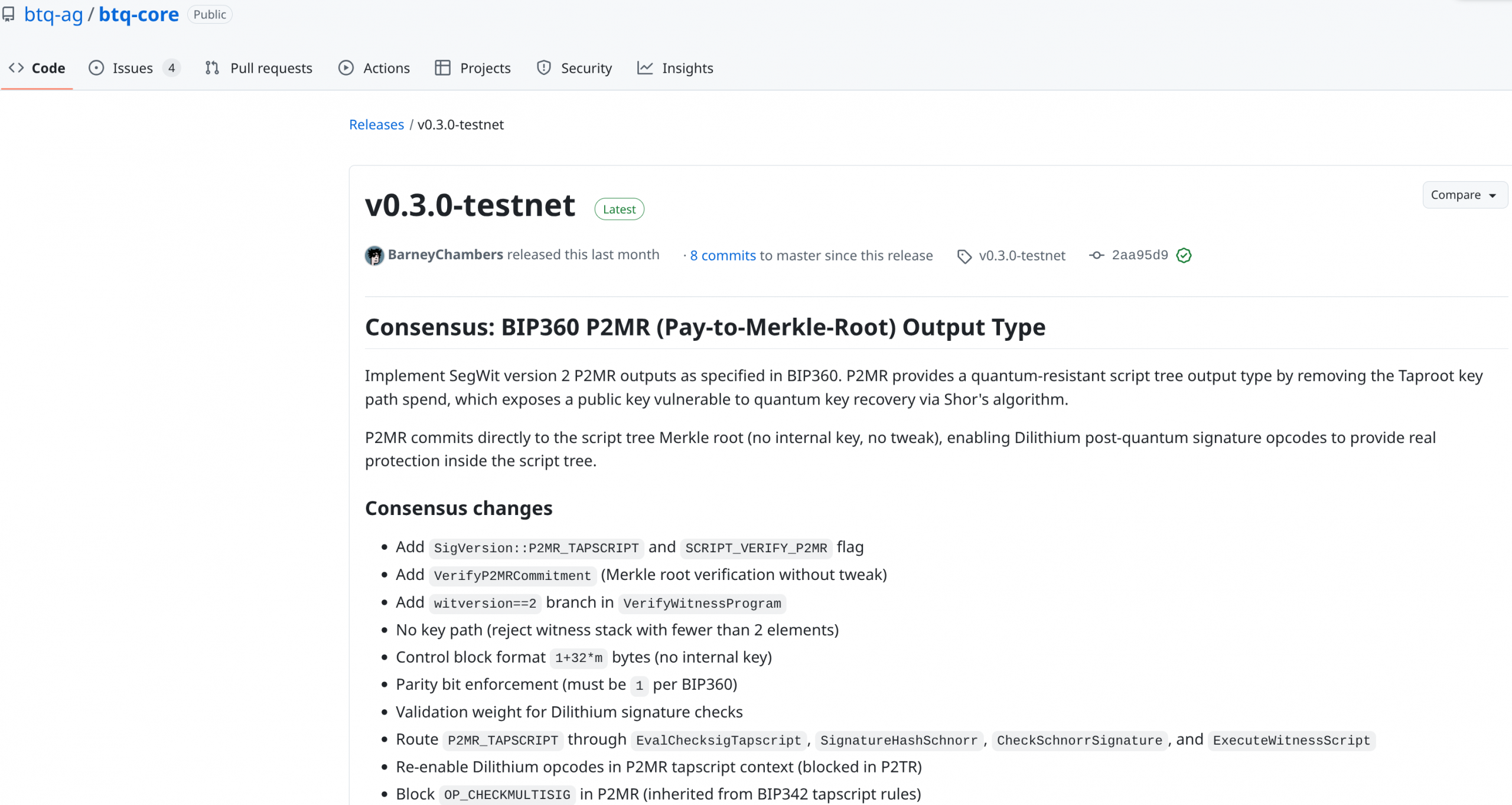This screenshot has width=1512, height=805.
Task: Click the tag icon next to v0.3.0-testnet
Action: tap(964, 256)
